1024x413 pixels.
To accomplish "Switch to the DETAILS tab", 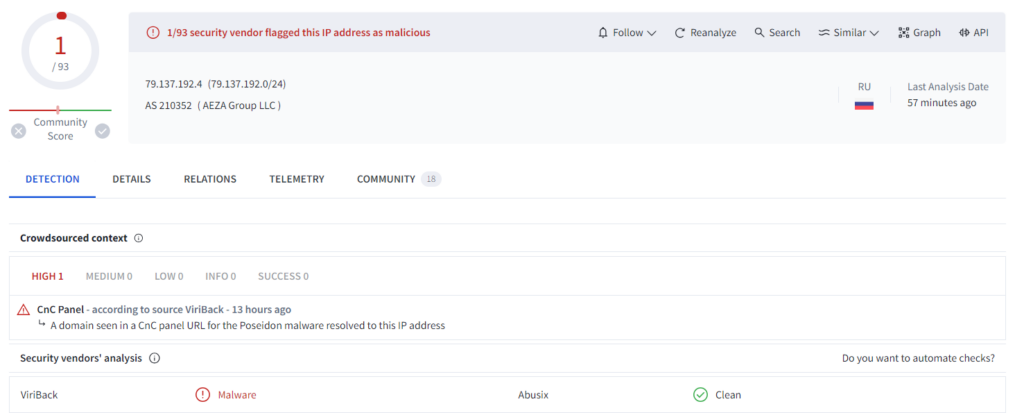I will point(131,179).
